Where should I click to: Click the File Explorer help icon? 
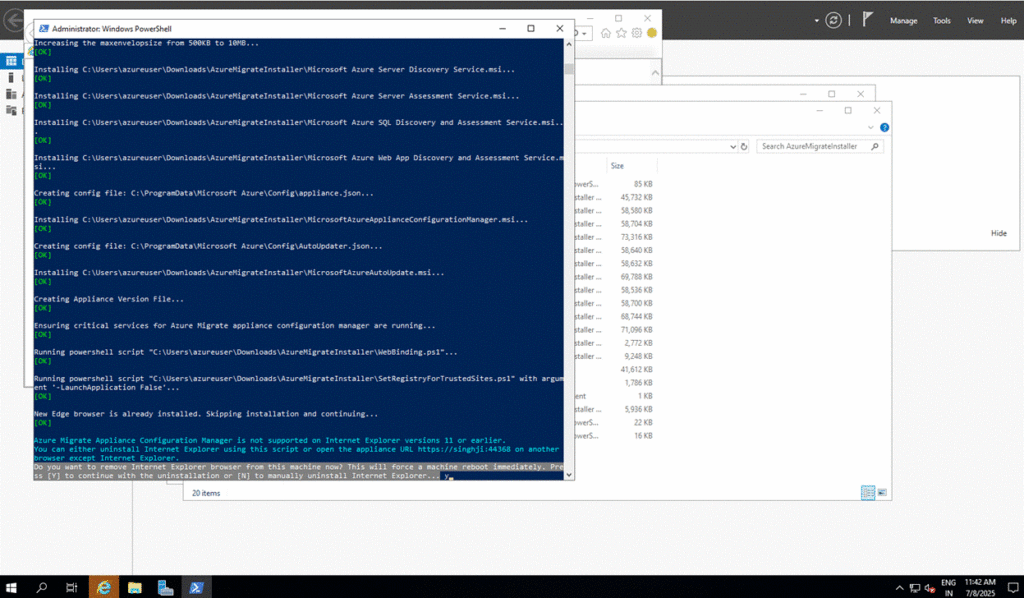pos(885,128)
